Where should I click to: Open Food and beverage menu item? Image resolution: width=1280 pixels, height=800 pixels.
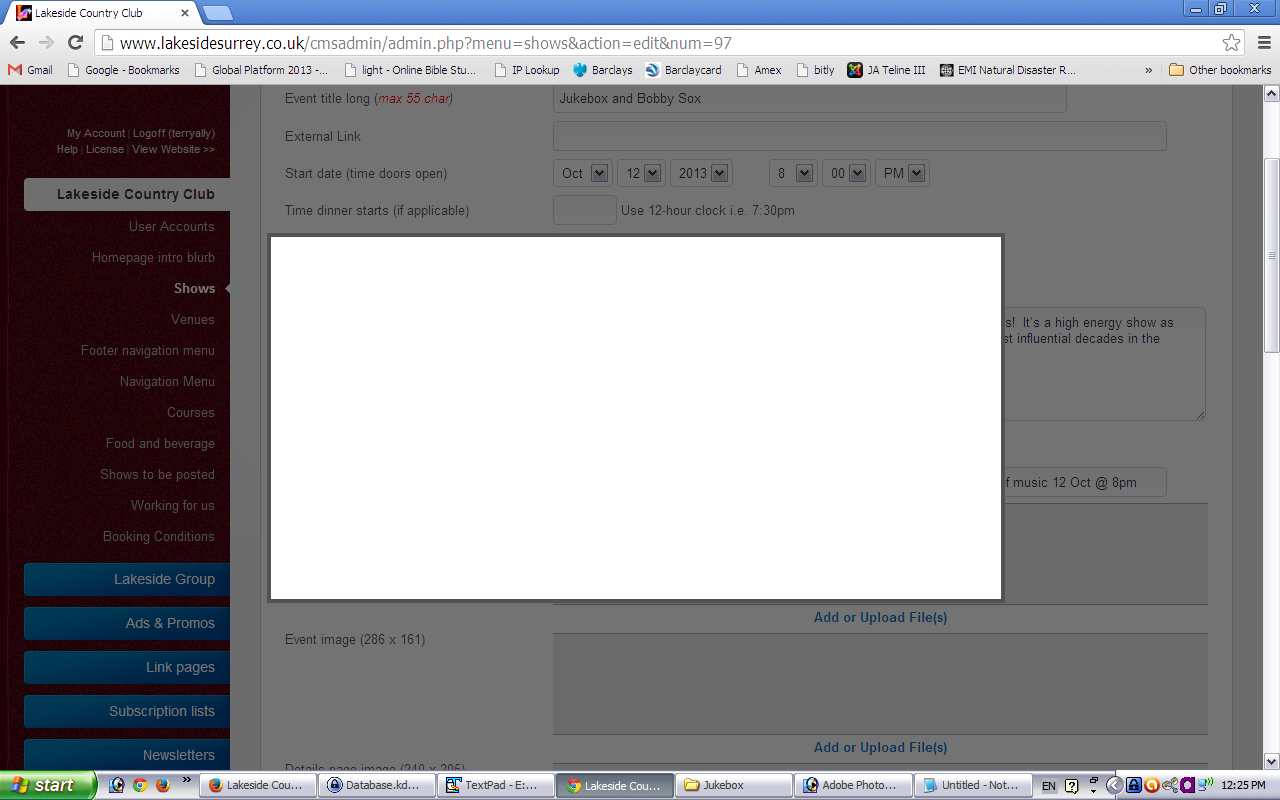pyautogui.click(x=160, y=444)
